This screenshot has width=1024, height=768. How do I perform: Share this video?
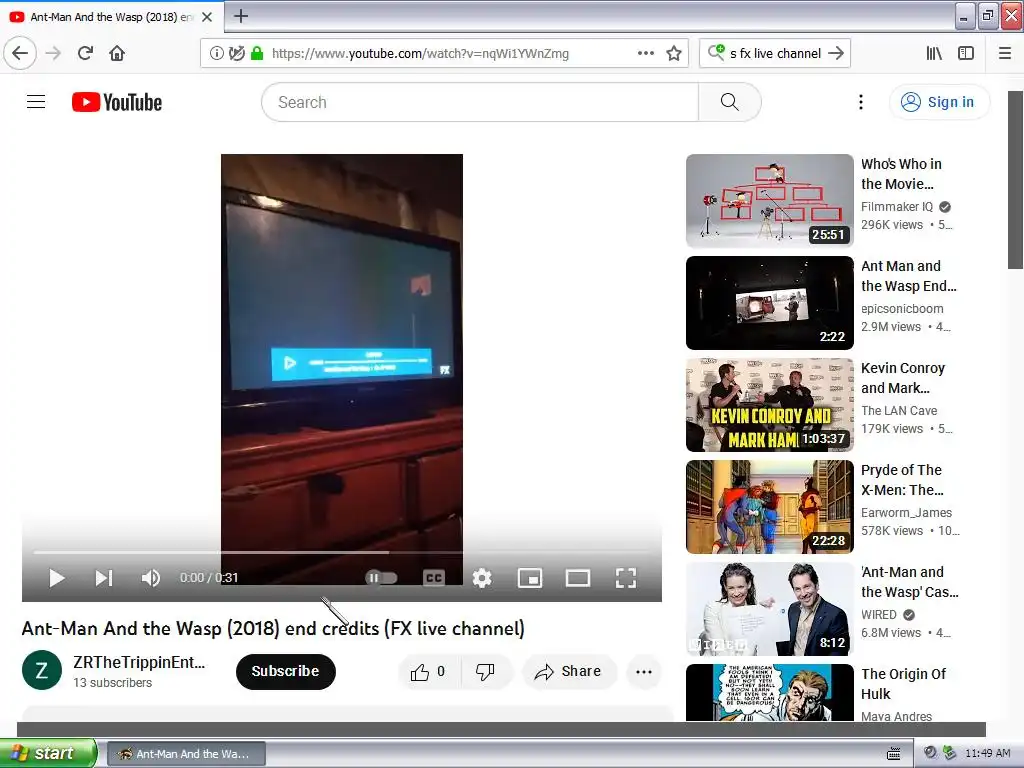pyautogui.click(x=568, y=671)
